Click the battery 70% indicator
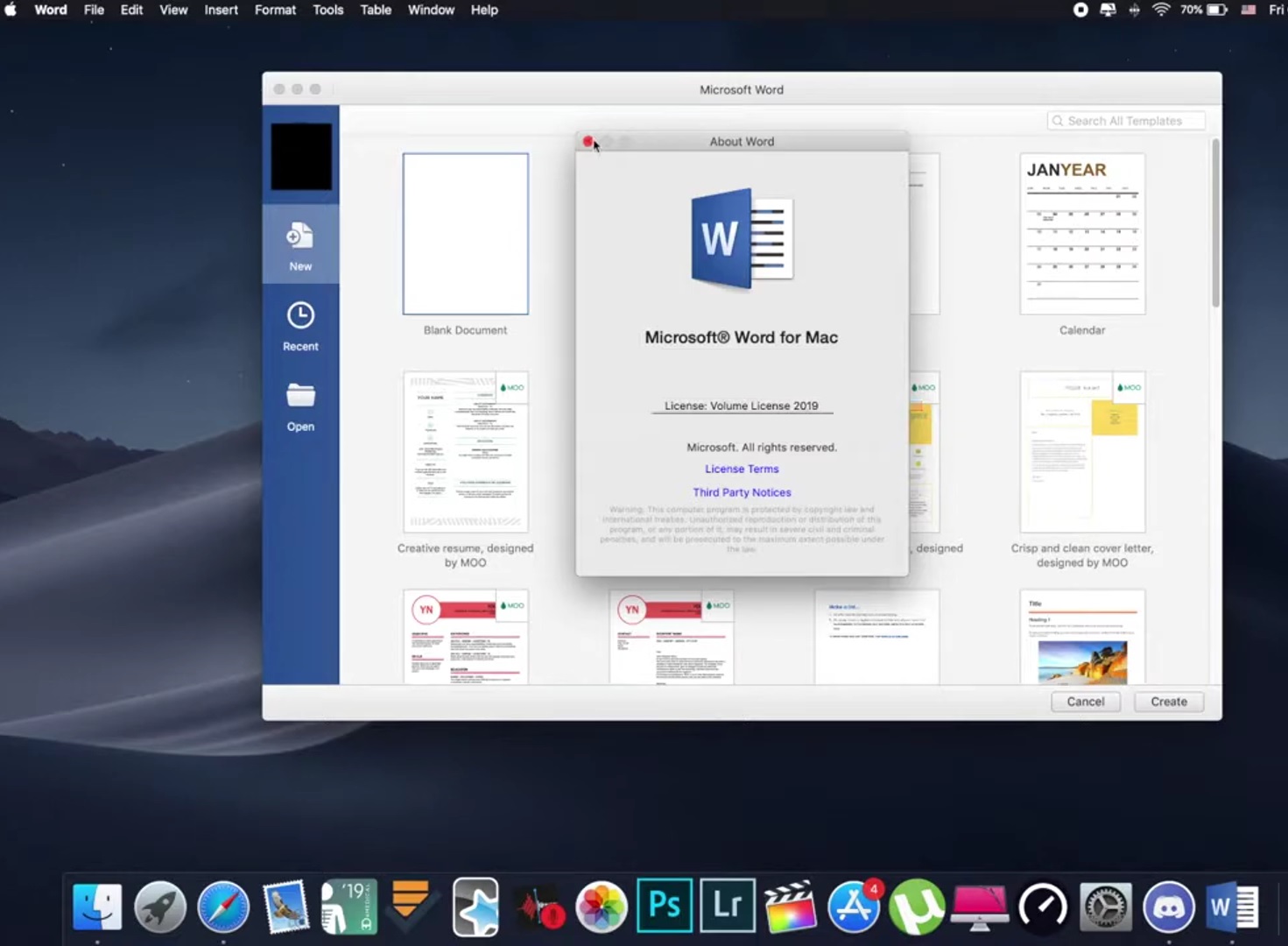This screenshot has width=1288, height=946. (x=1204, y=10)
